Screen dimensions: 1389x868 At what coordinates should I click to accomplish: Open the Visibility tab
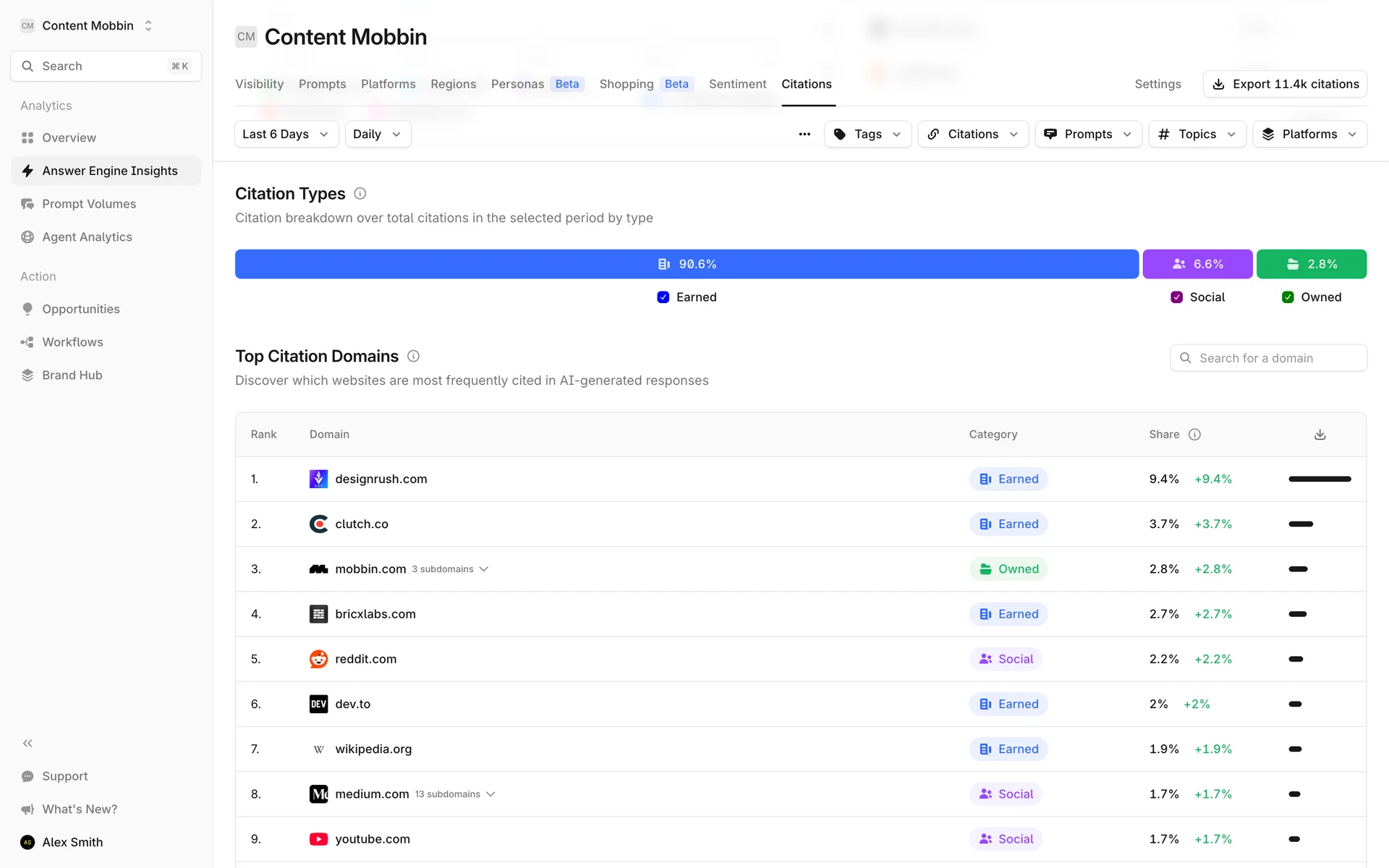(x=259, y=84)
